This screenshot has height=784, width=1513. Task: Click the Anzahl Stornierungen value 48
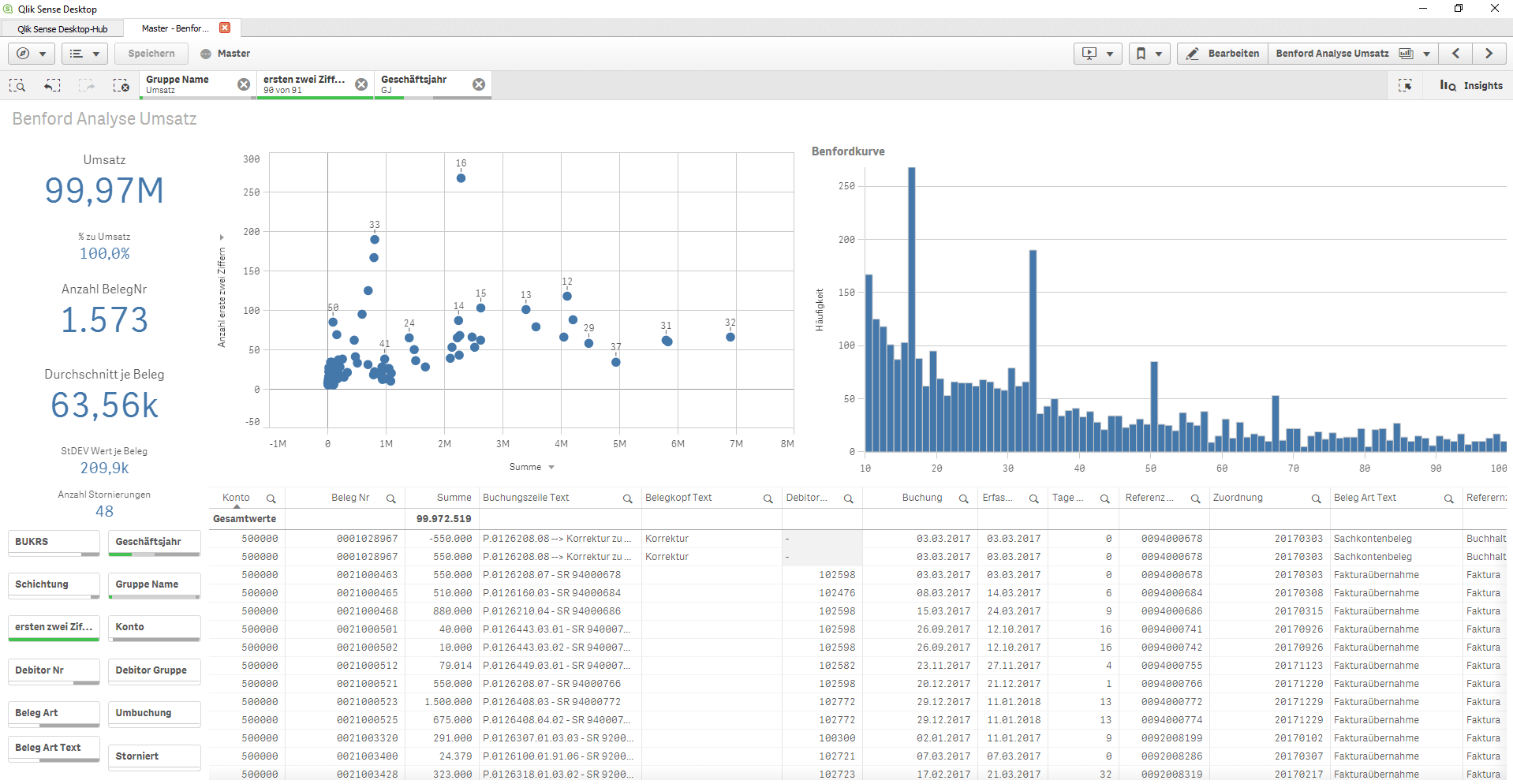pyautogui.click(x=104, y=511)
